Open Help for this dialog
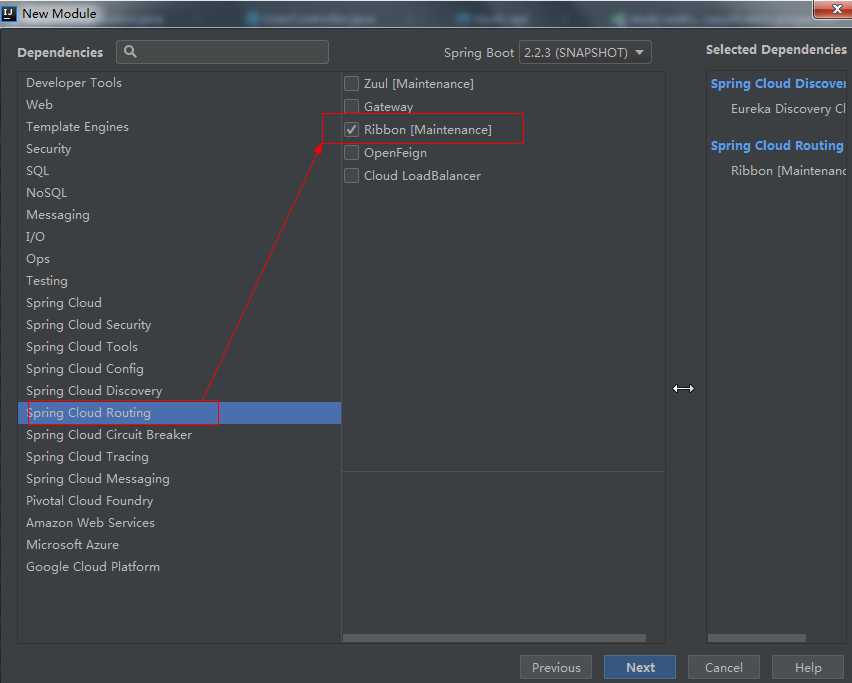Screen dimensions: 852x683 (808, 667)
